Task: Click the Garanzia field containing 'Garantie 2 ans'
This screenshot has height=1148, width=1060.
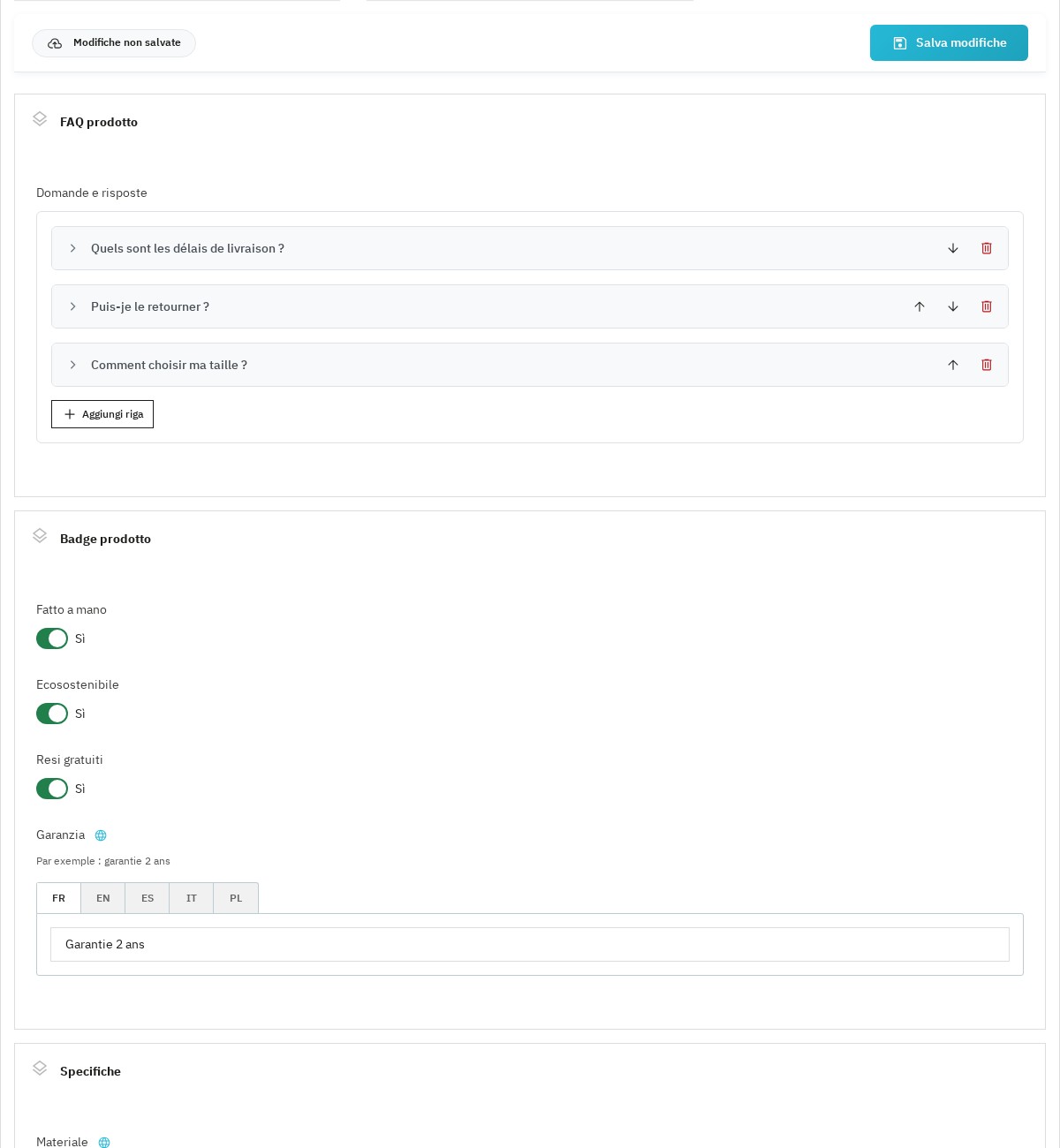Action: tap(530, 944)
